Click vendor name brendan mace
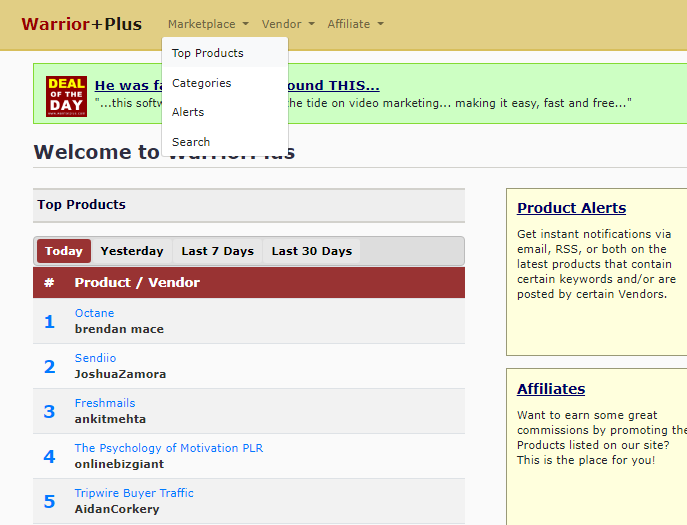This screenshot has width=687, height=525. 119,329
